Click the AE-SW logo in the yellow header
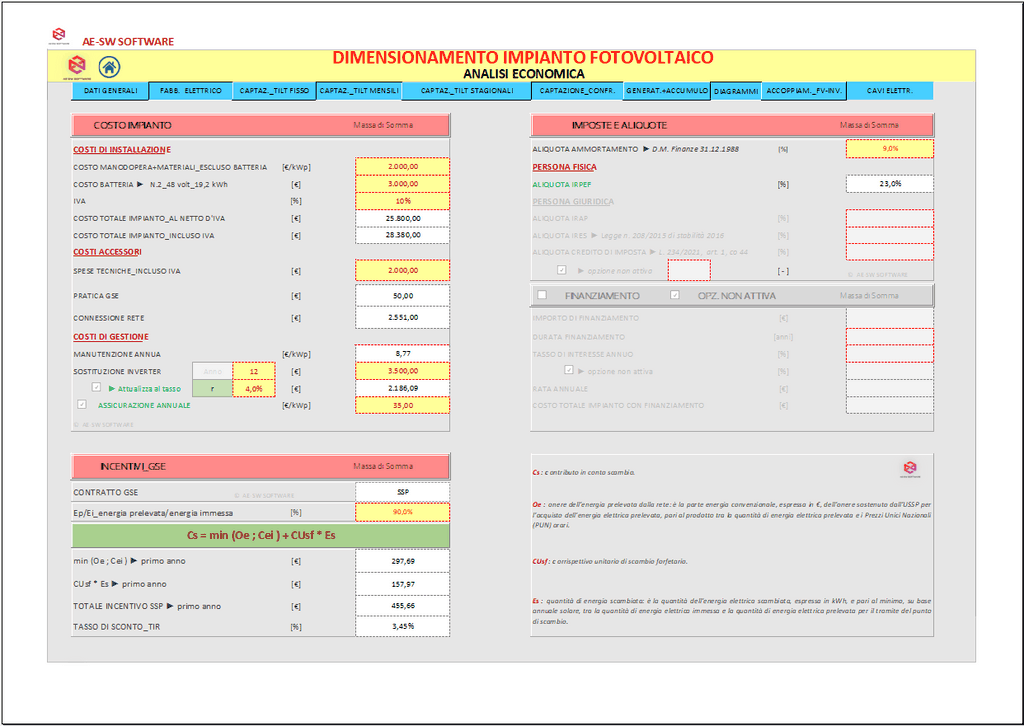This screenshot has width=1024, height=726. (x=77, y=66)
